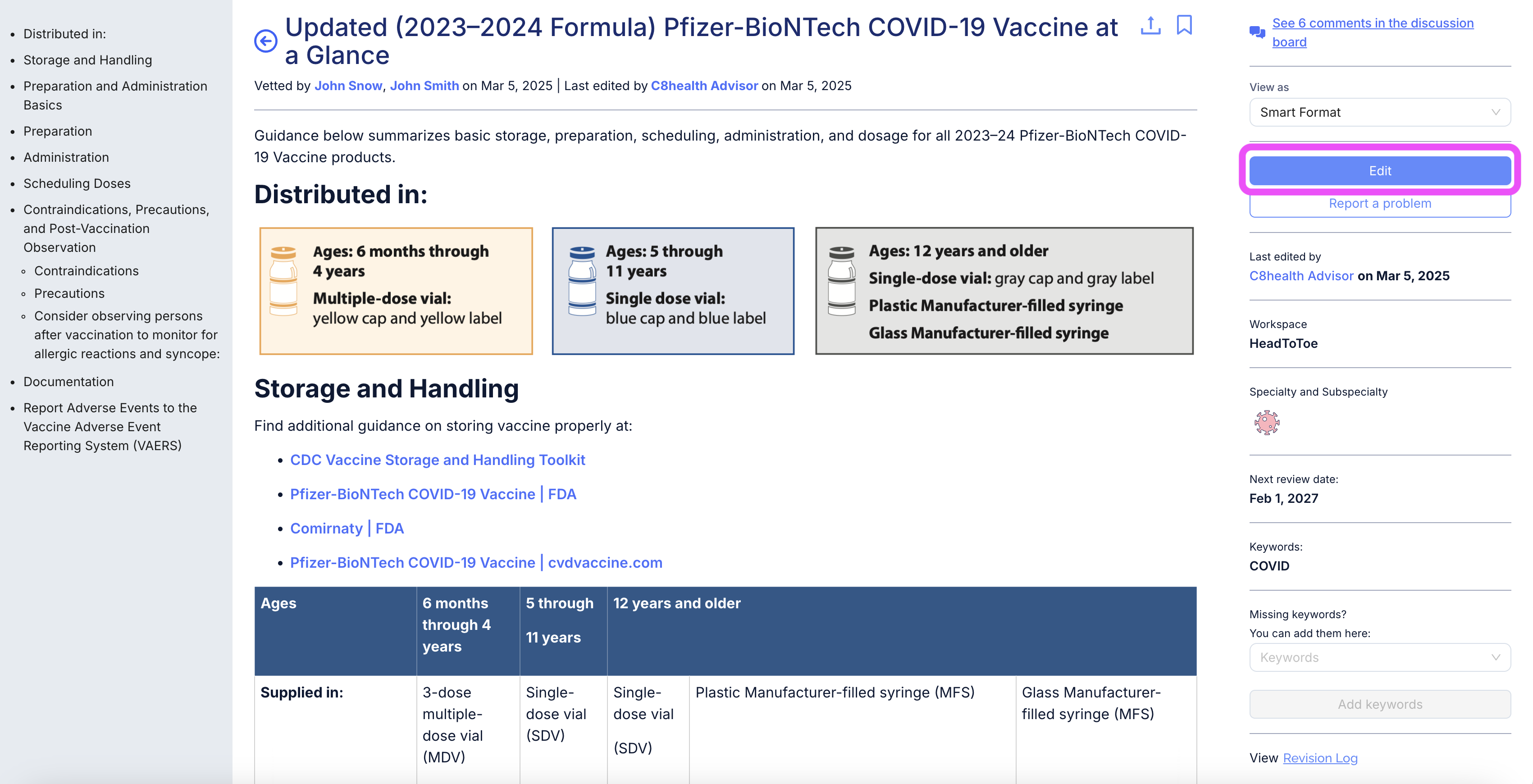Click the discussion comments bubble icon

tap(1257, 32)
